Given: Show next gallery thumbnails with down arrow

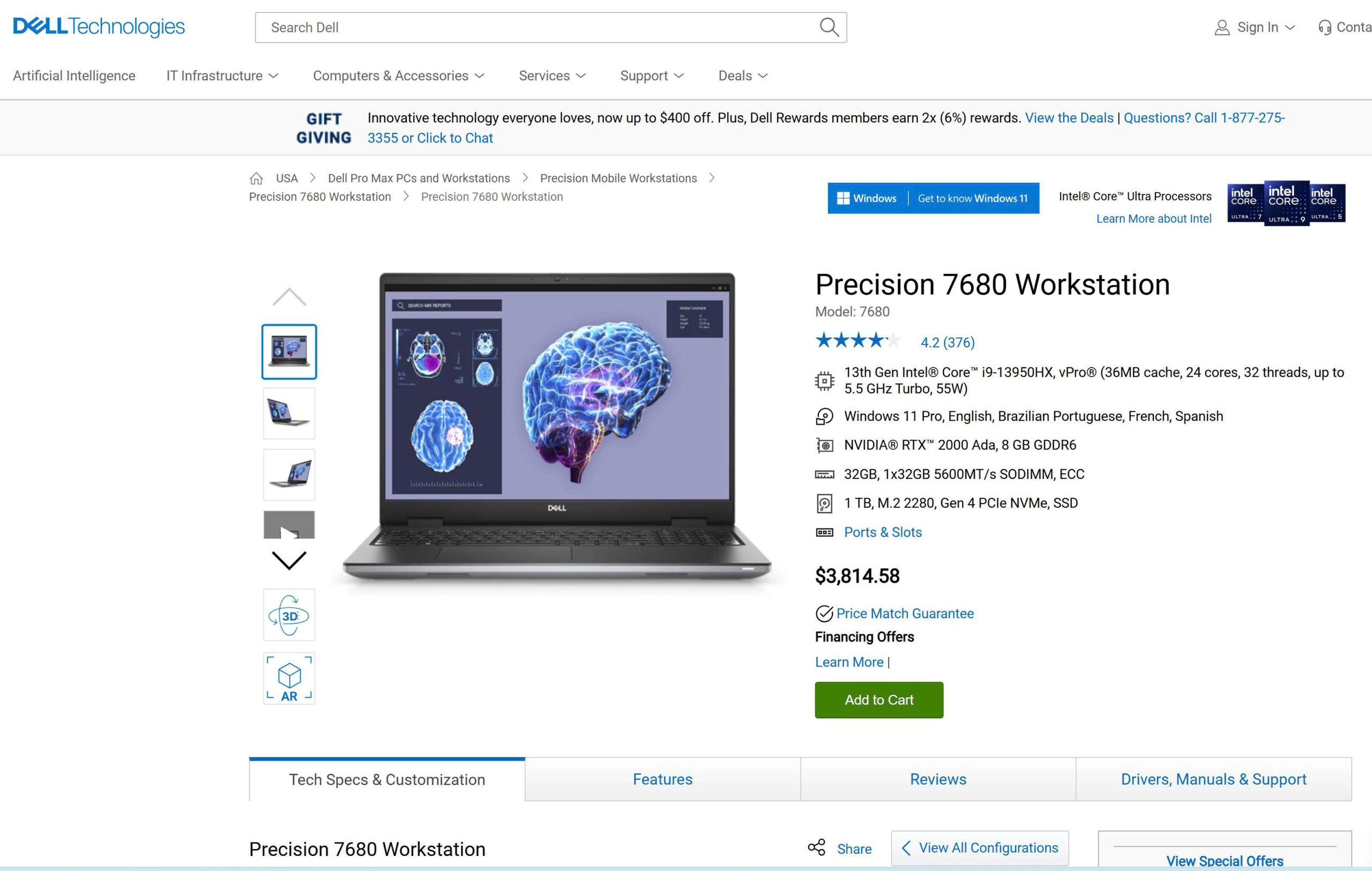Looking at the screenshot, I should [289, 560].
